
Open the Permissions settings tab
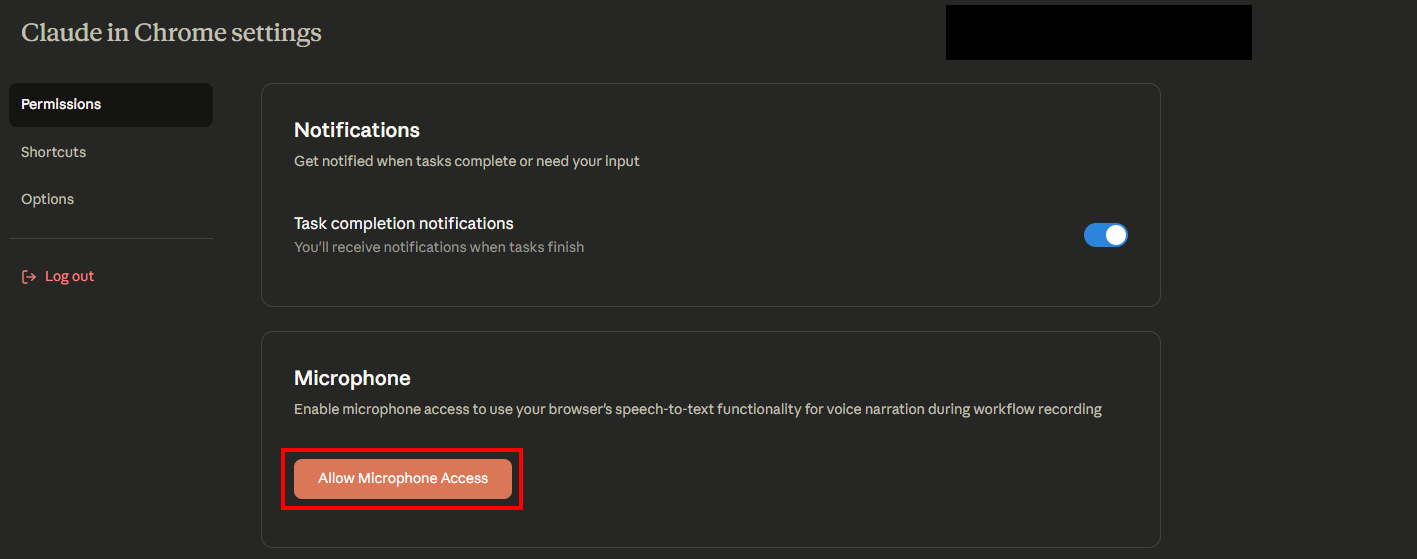(111, 104)
